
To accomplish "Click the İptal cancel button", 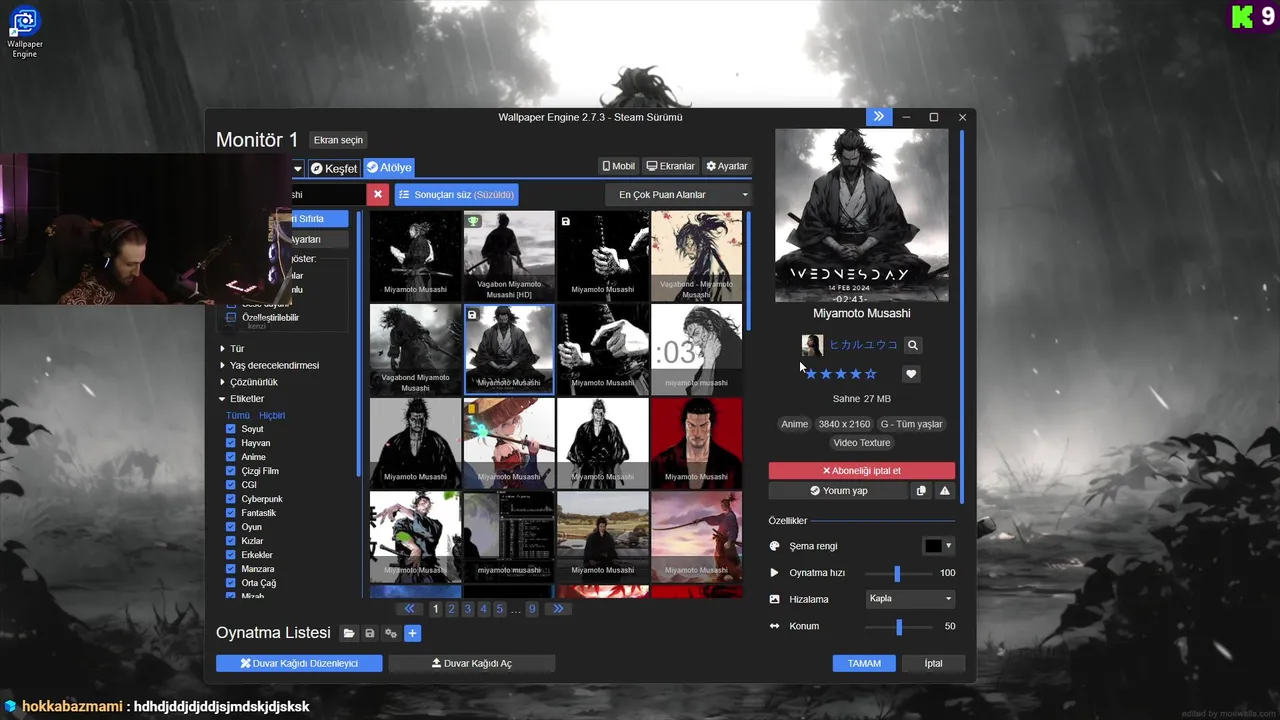I will [933, 663].
